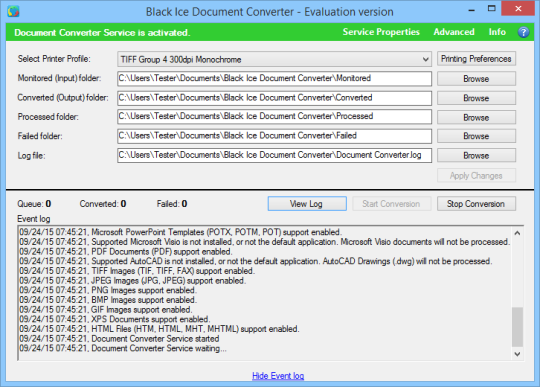This screenshot has width=540, height=387.
Task: Select the 'Document Converter Service started' log line
Action: pos(119,339)
